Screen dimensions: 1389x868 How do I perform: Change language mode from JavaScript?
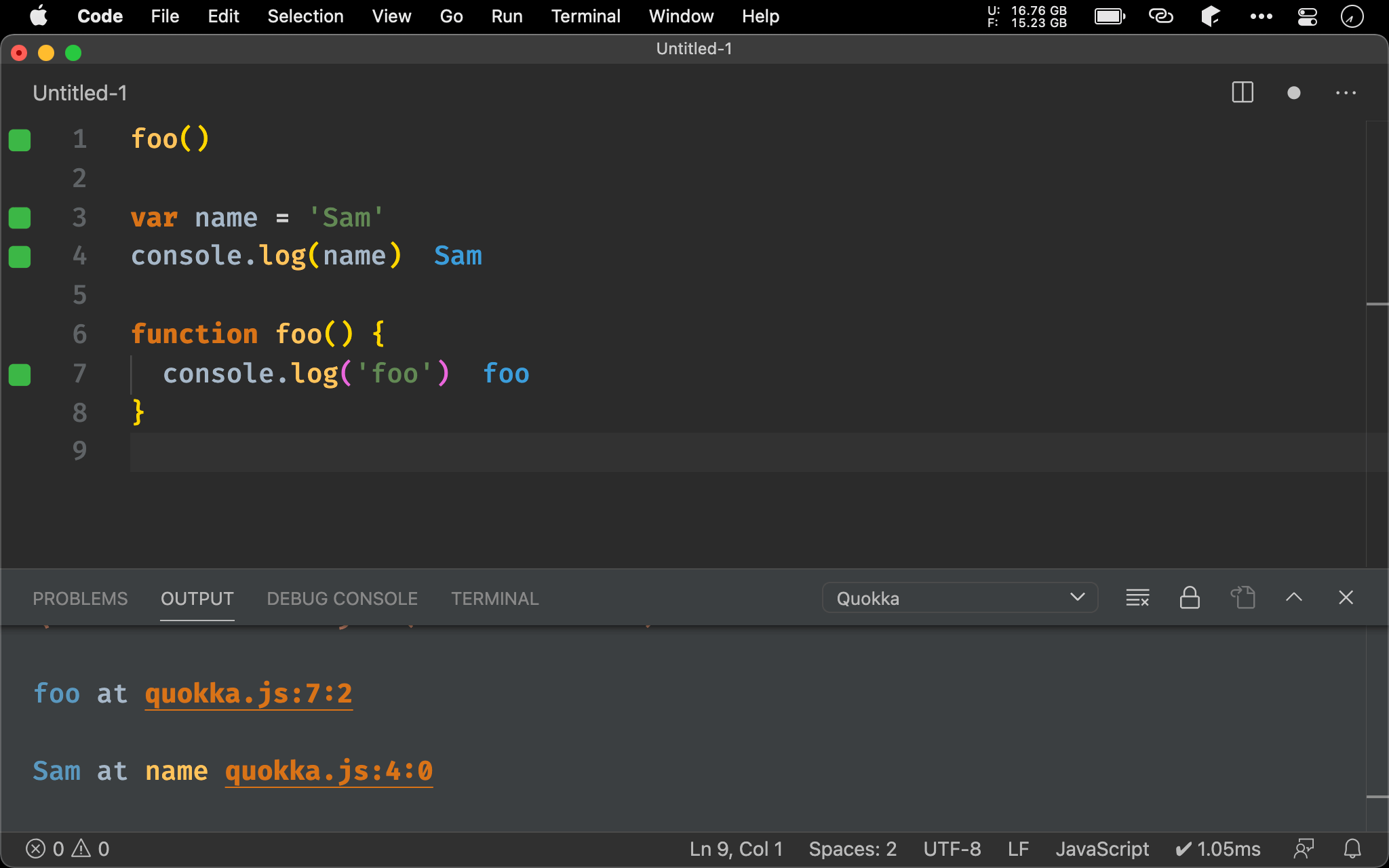[x=1101, y=848]
